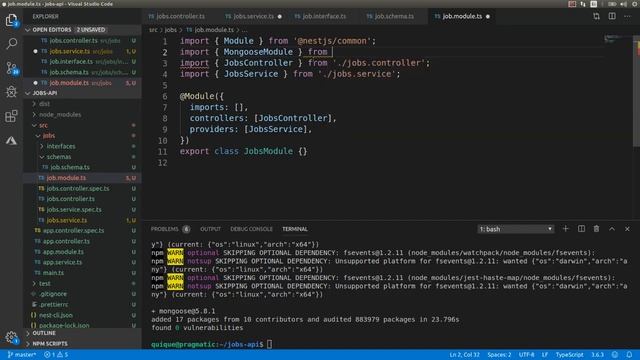Open main.ts in file tree
The height and width of the screenshot is (360, 640).
click(x=53, y=273)
